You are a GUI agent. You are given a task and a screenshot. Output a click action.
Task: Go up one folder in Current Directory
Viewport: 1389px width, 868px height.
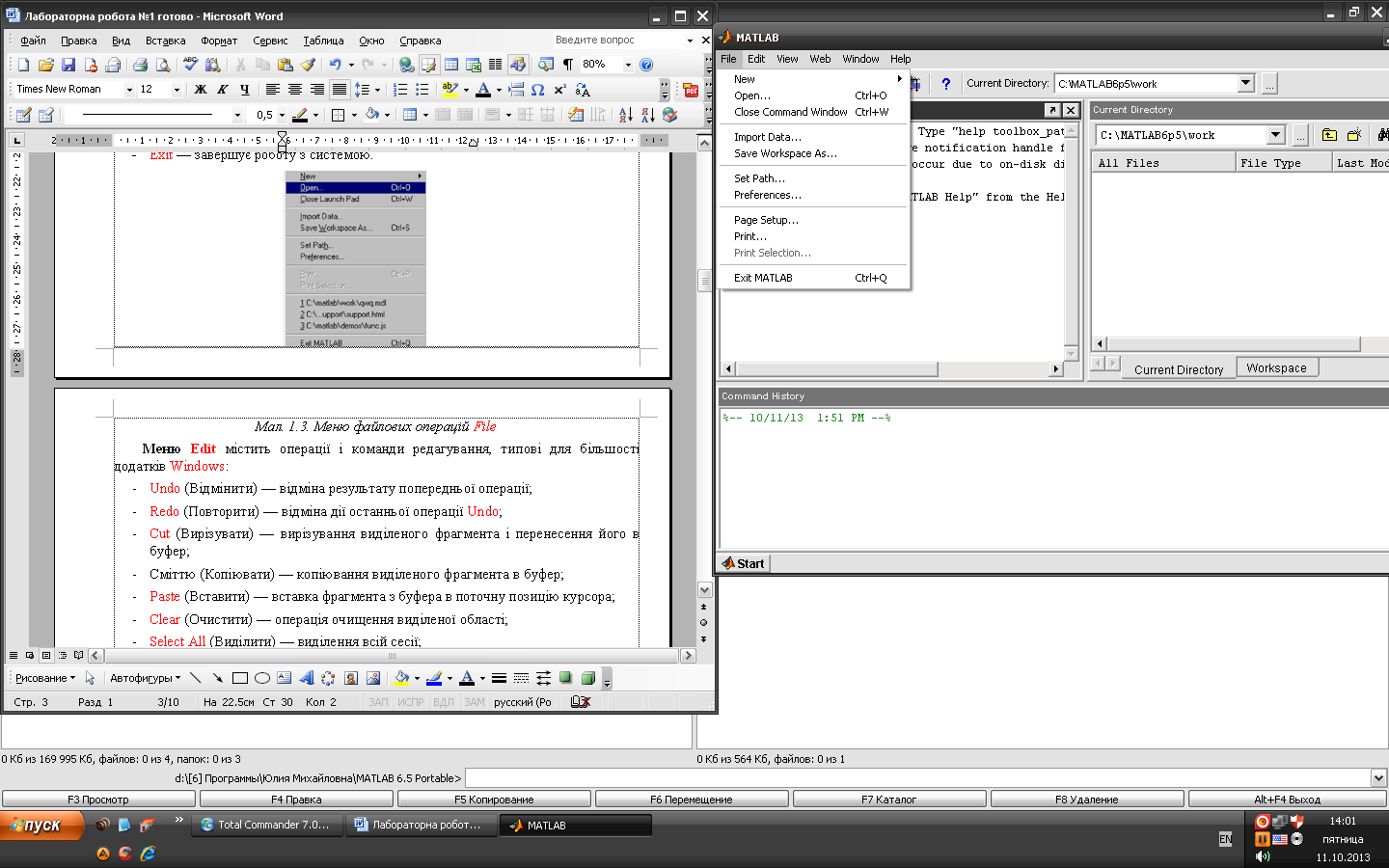(1329, 135)
